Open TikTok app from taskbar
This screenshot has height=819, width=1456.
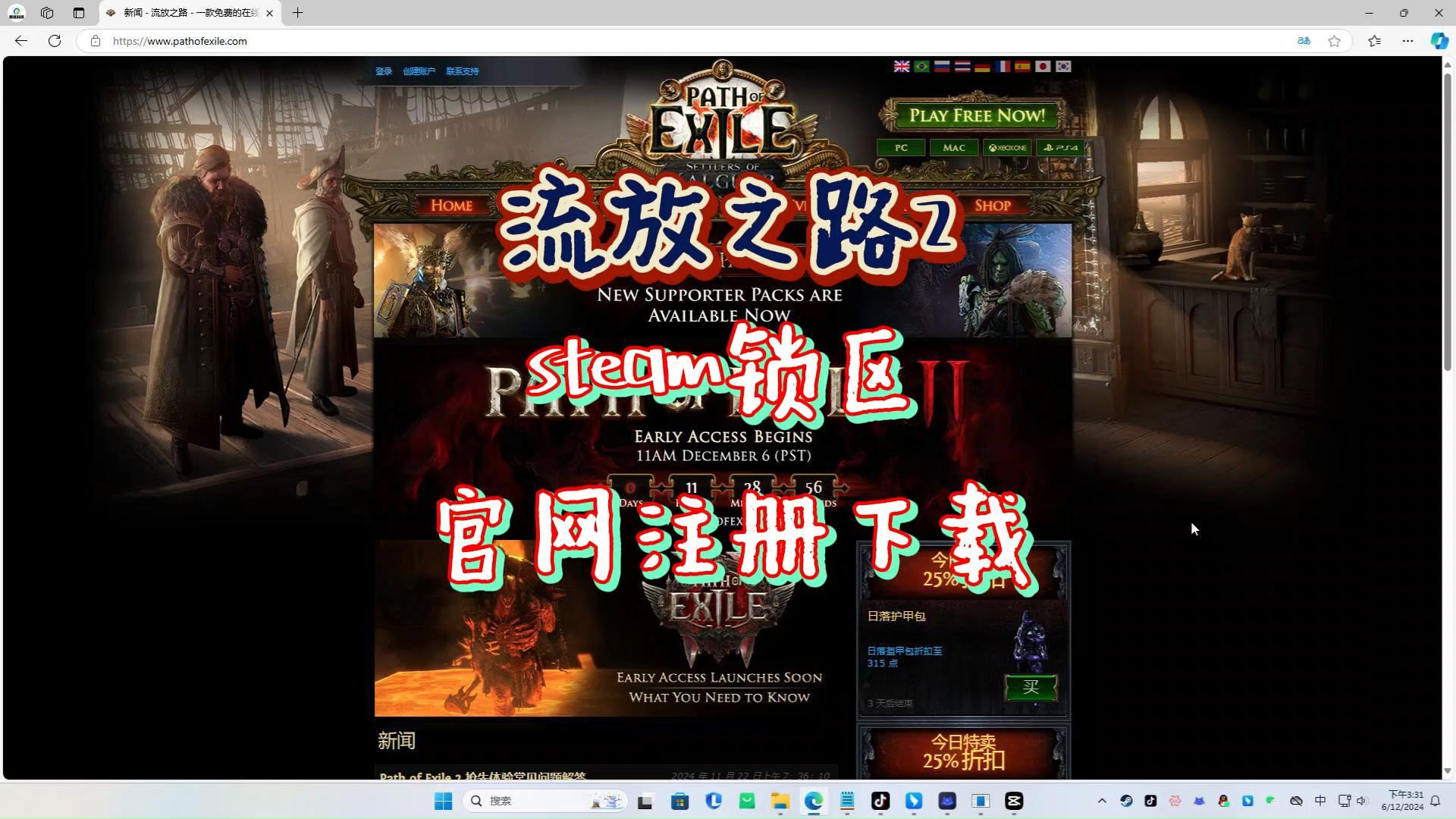[880, 801]
